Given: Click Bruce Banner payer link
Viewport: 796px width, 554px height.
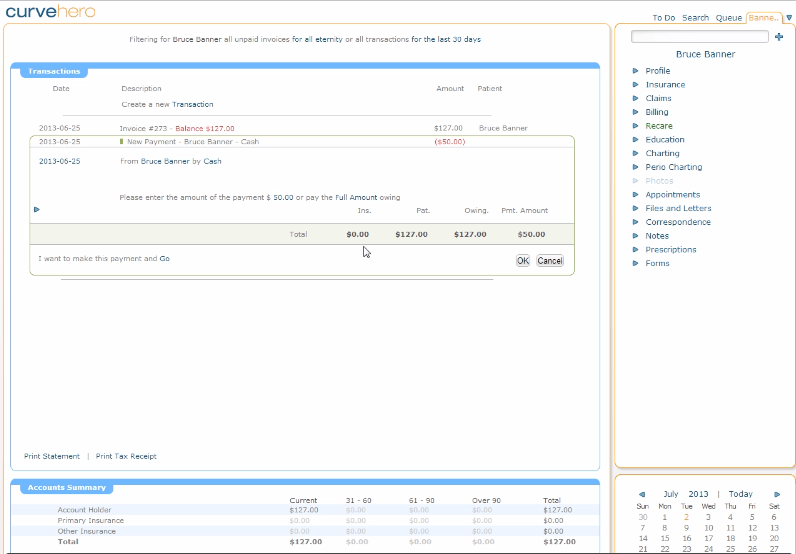Looking at the screenshot, I should click(165, 161).
